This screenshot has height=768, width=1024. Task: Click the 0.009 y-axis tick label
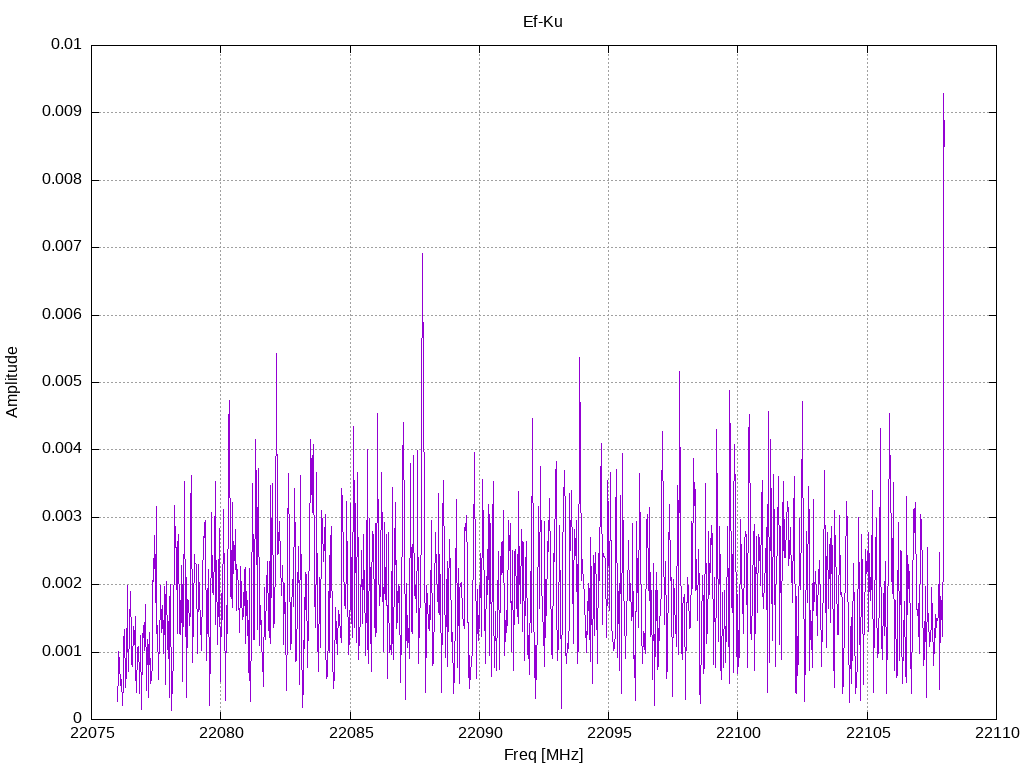coord(62,112)
